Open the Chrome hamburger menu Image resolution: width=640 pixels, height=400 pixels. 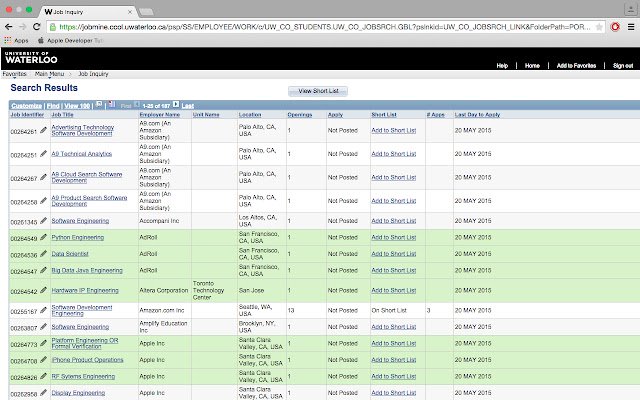631,27
